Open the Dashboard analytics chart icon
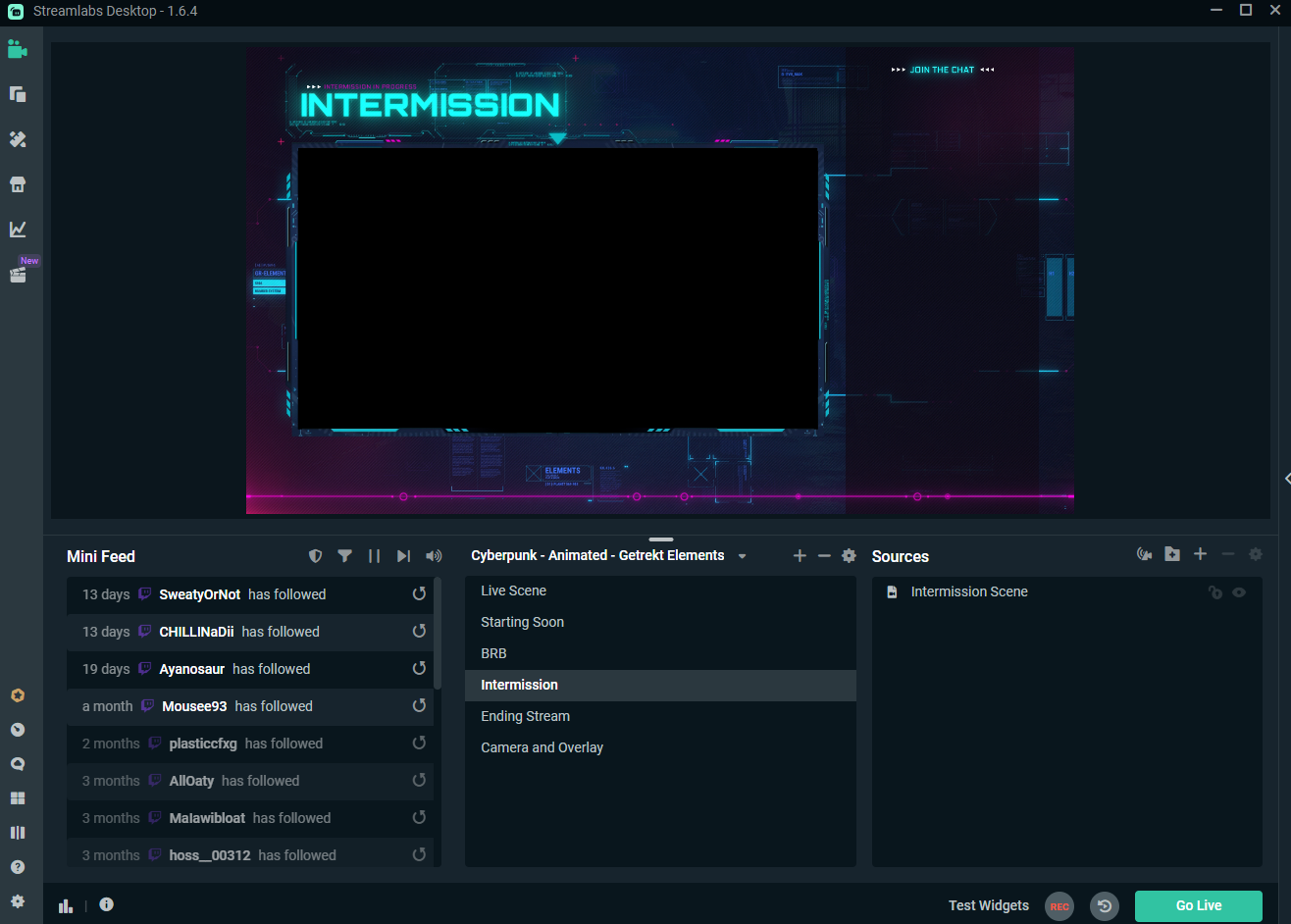 pos(17,230)
